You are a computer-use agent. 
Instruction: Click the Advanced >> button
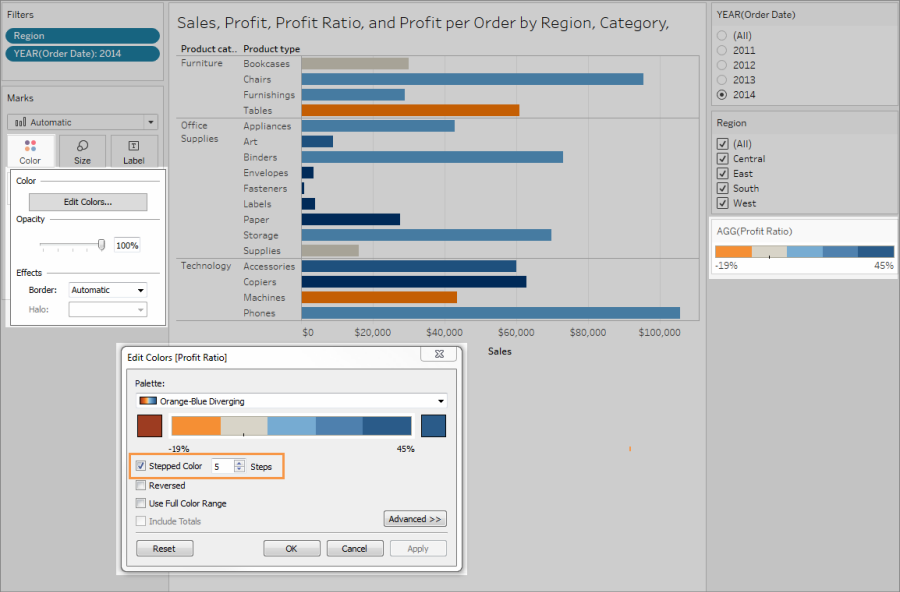415,519
